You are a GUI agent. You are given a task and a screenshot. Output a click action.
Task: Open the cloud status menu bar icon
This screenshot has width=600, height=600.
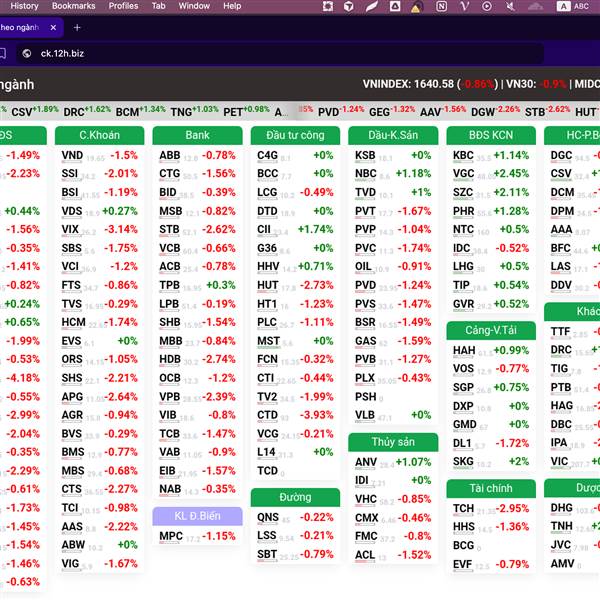click(536, 6)
